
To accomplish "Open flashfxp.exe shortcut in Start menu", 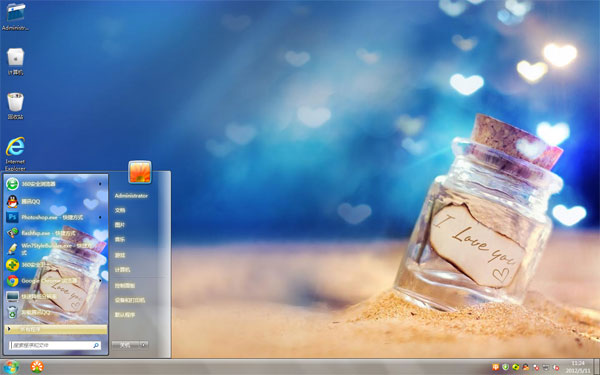I will click(x=55, y=233).
